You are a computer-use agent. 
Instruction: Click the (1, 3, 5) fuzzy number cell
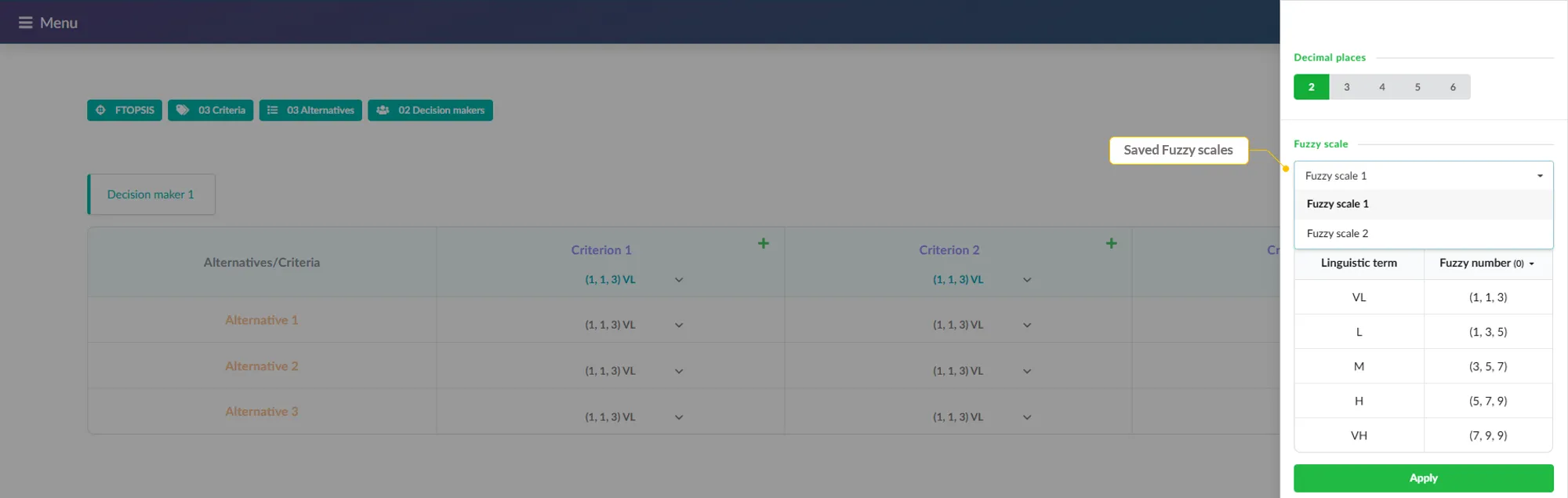(x=1488, y=332)
